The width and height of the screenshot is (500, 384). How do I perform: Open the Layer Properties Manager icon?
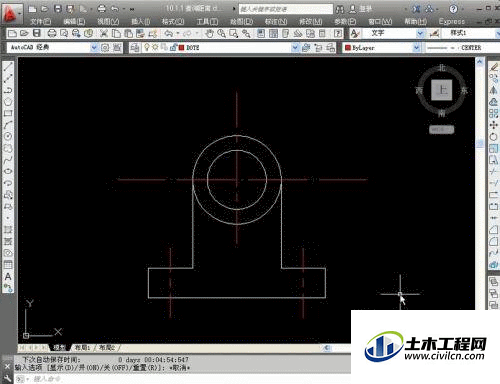(135, 48)
